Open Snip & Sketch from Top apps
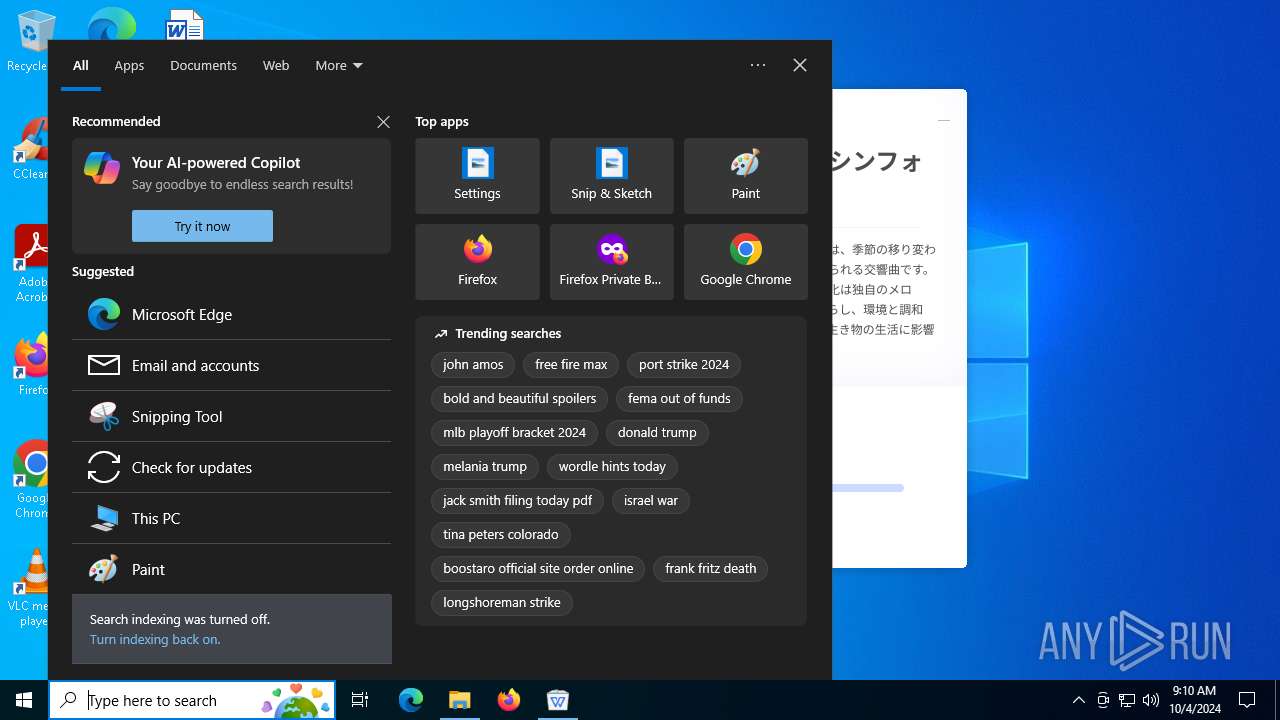This screenshot has width=1280, height=720. (611, 176)
